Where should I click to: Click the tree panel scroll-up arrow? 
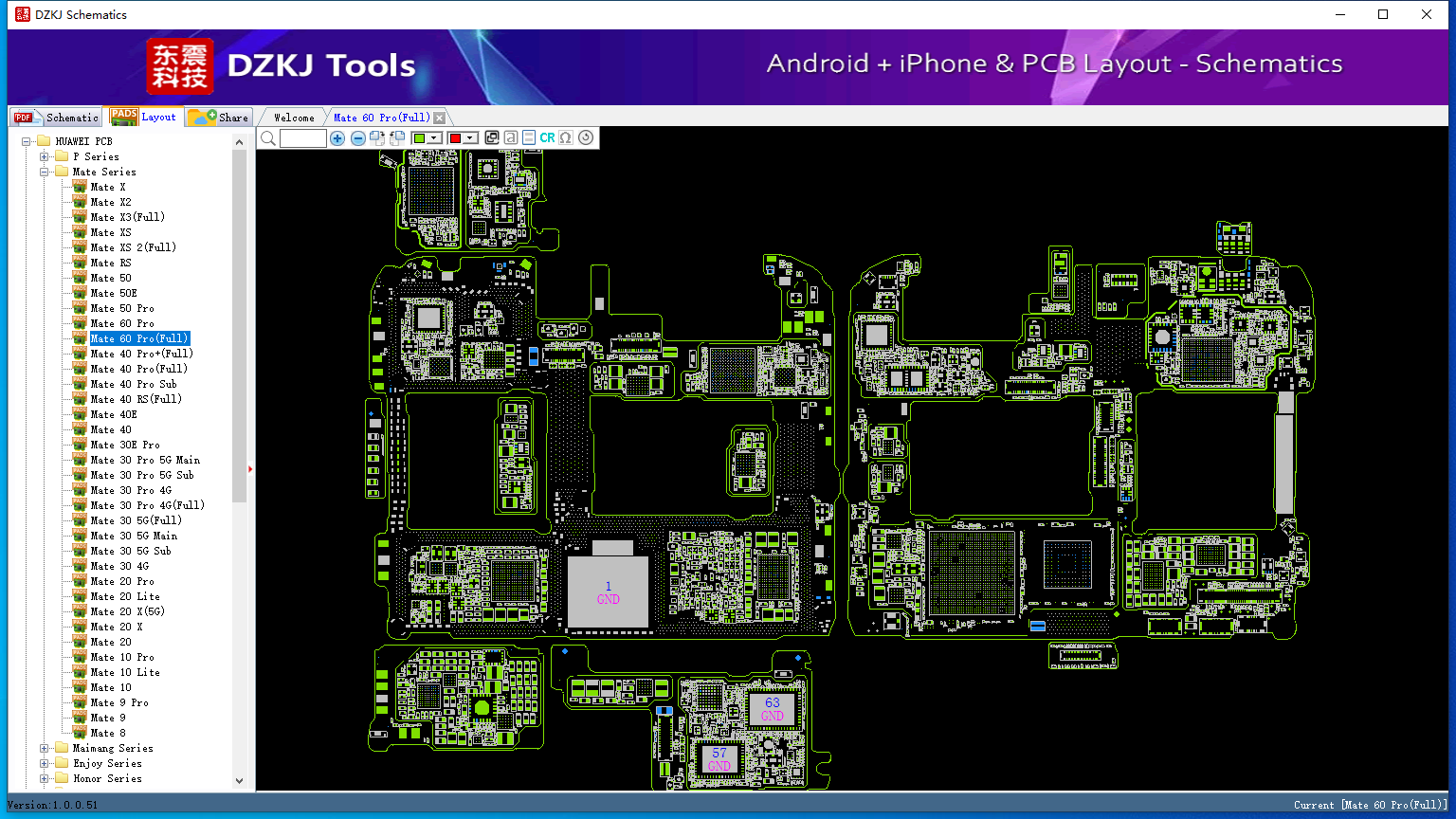click(x=239, y=142)
